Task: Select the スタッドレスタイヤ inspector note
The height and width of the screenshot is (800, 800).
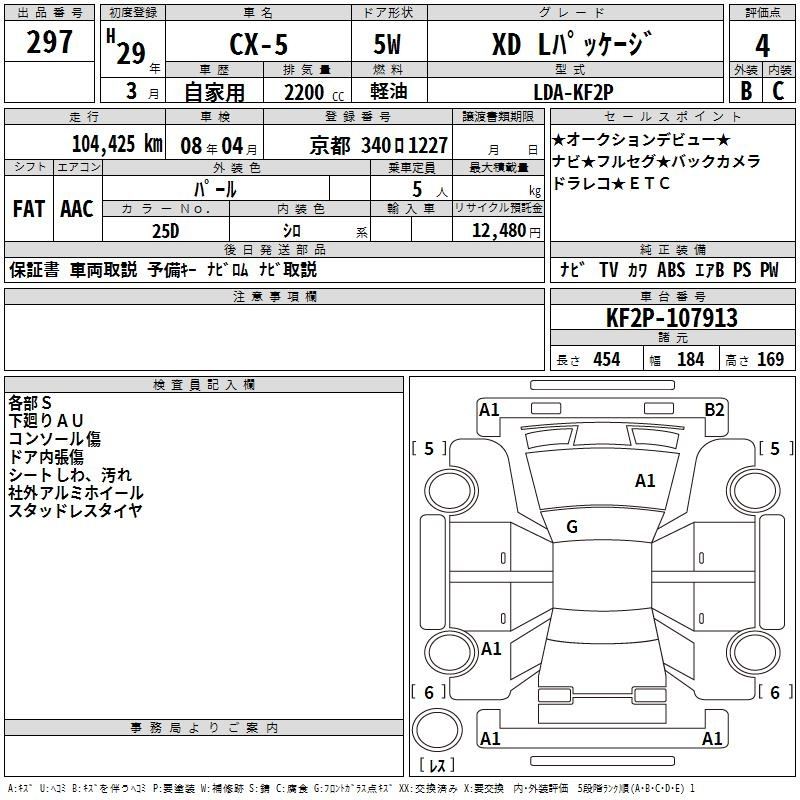Action: point(75,511)
